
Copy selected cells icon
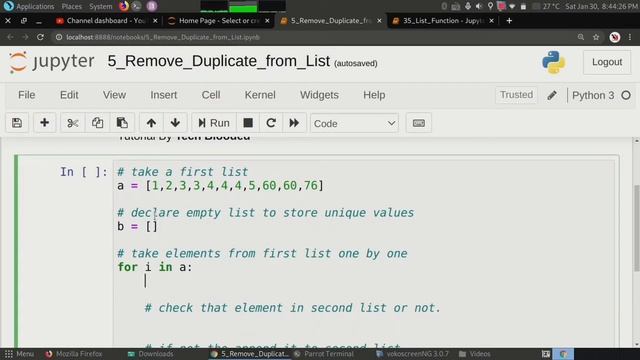(97, 123)
